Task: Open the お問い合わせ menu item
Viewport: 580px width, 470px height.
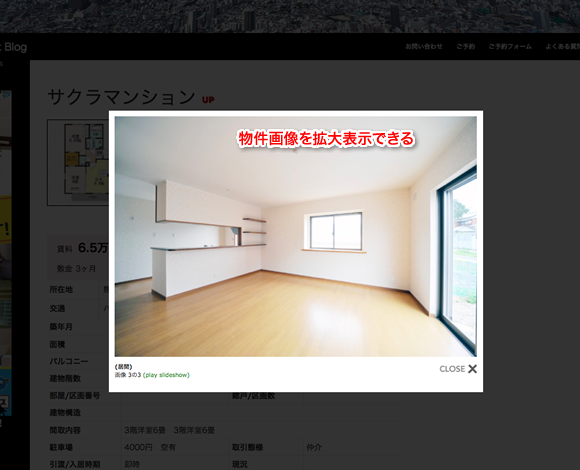Action: (x=424, y=47)
